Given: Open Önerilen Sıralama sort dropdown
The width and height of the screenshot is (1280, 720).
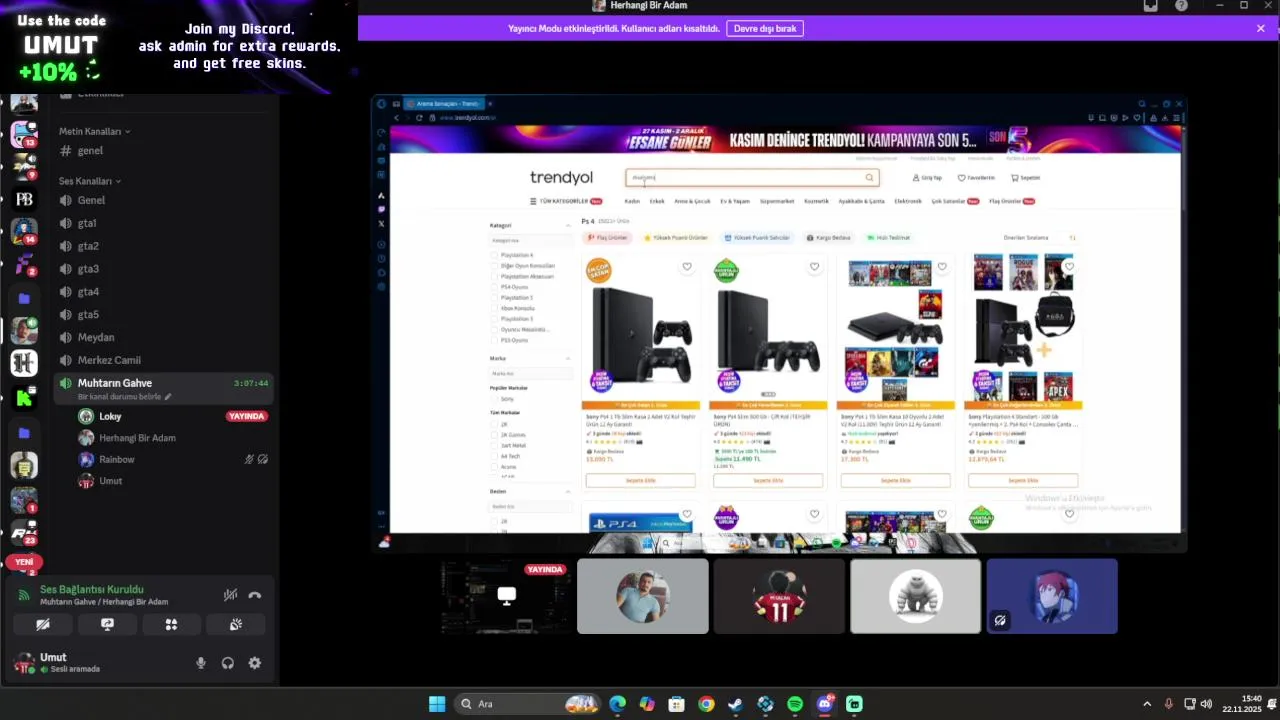Looking at the screenshot, I should pyautogui.click(x=1040, y=238).
